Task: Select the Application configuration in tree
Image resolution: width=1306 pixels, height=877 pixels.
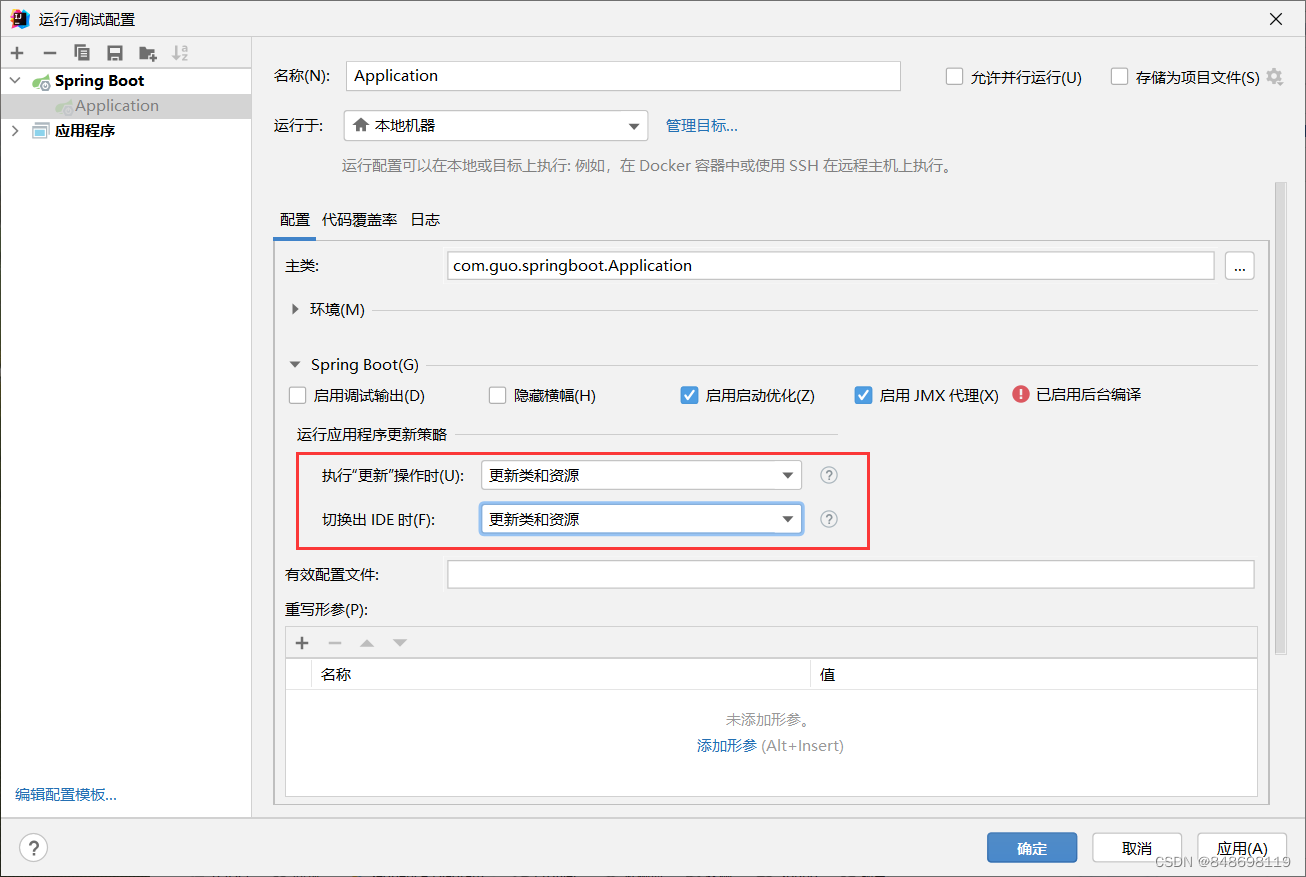Action: click(x=117, y=106)
